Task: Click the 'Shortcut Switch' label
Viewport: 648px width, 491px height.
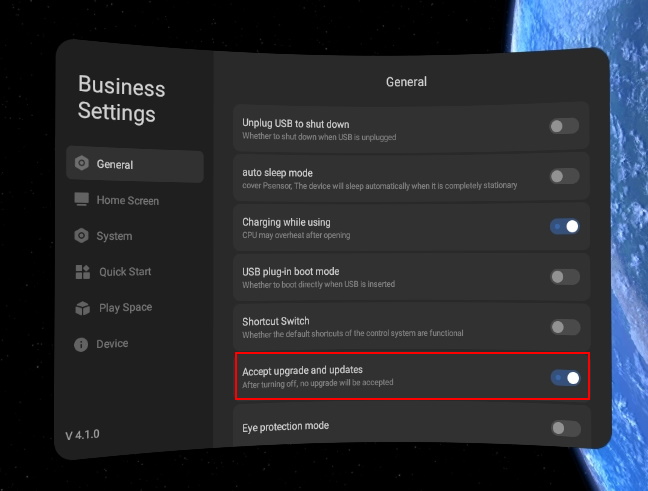Action: tap(276, 321)
